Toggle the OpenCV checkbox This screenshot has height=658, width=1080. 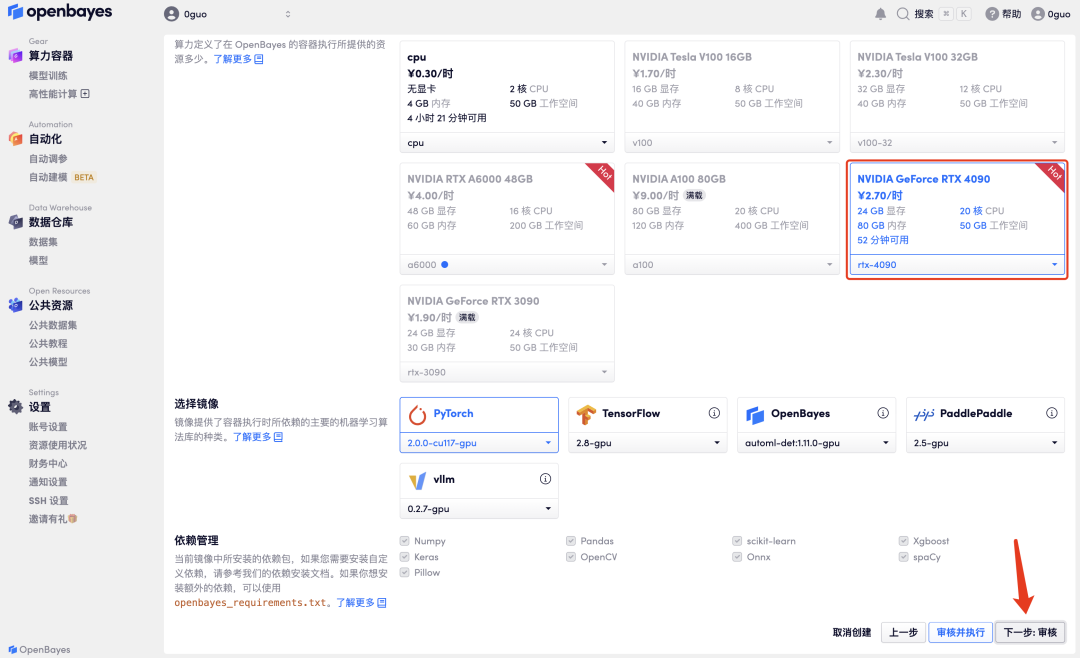(571, 556)
